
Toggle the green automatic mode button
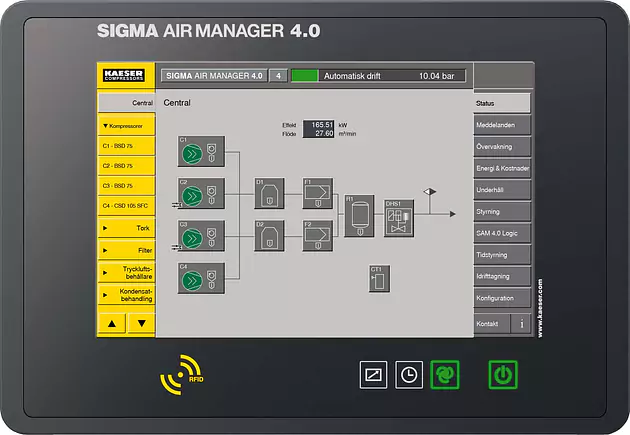click(444, 374)
